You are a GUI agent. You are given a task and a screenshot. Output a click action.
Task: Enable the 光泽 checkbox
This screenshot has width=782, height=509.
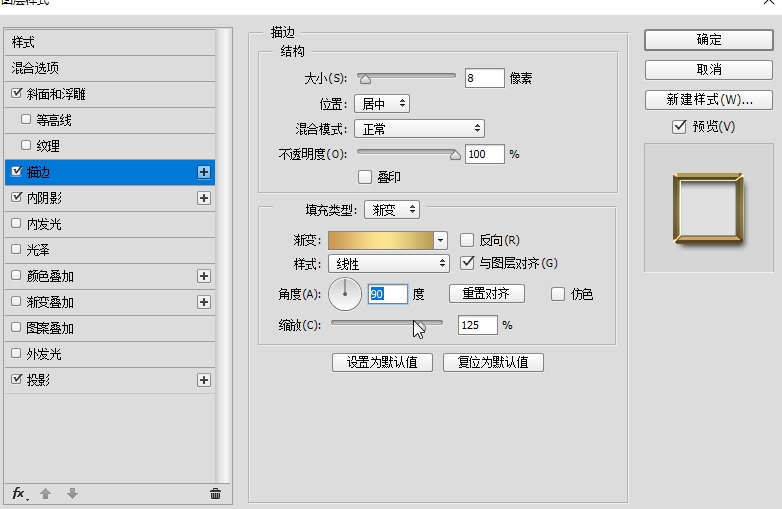pyautogui.click(x=16, y=249)
